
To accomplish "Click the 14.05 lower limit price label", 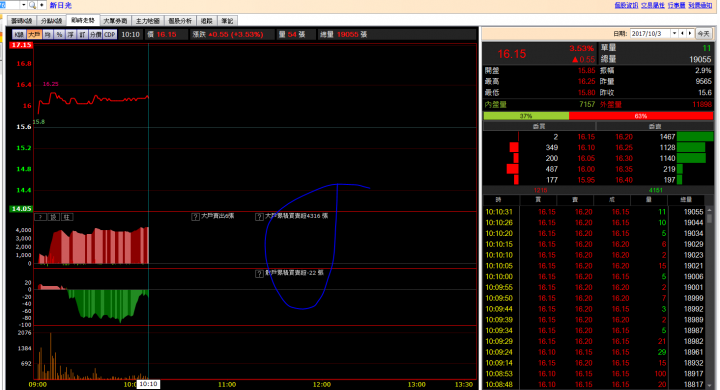I will tap(21, 209).
